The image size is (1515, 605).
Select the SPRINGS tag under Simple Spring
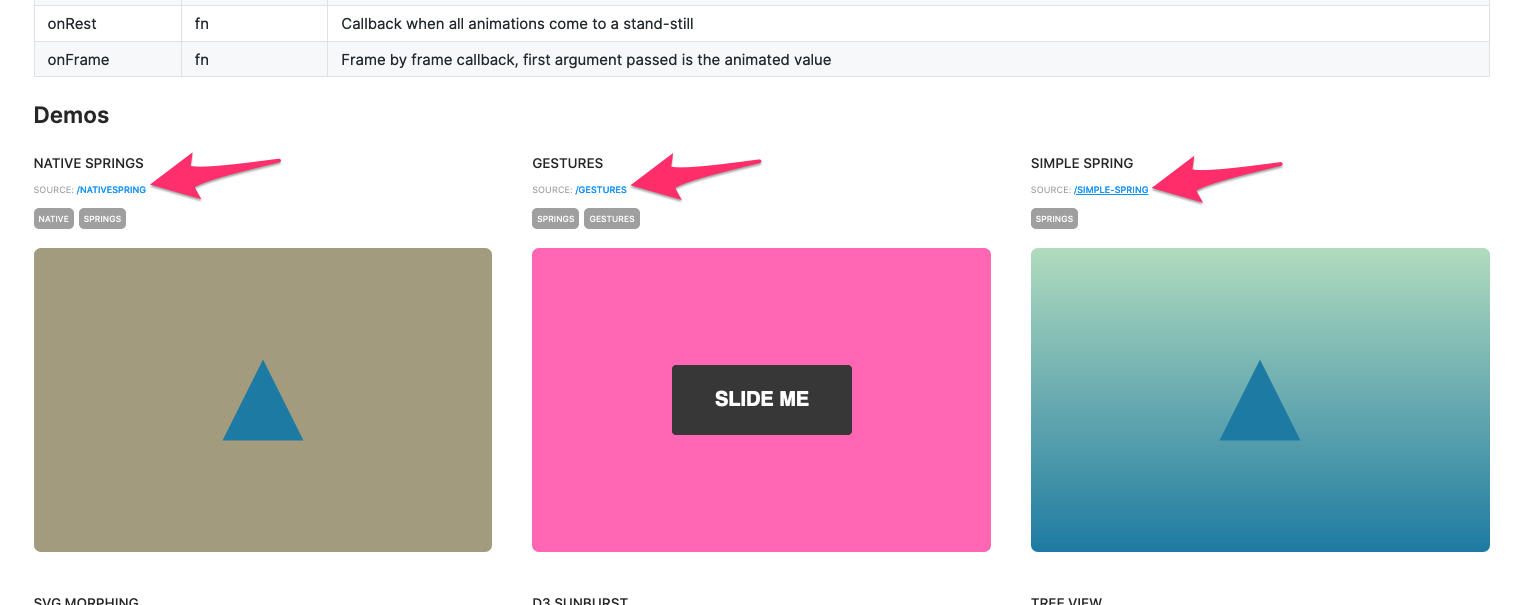(x=1054, y=218)
